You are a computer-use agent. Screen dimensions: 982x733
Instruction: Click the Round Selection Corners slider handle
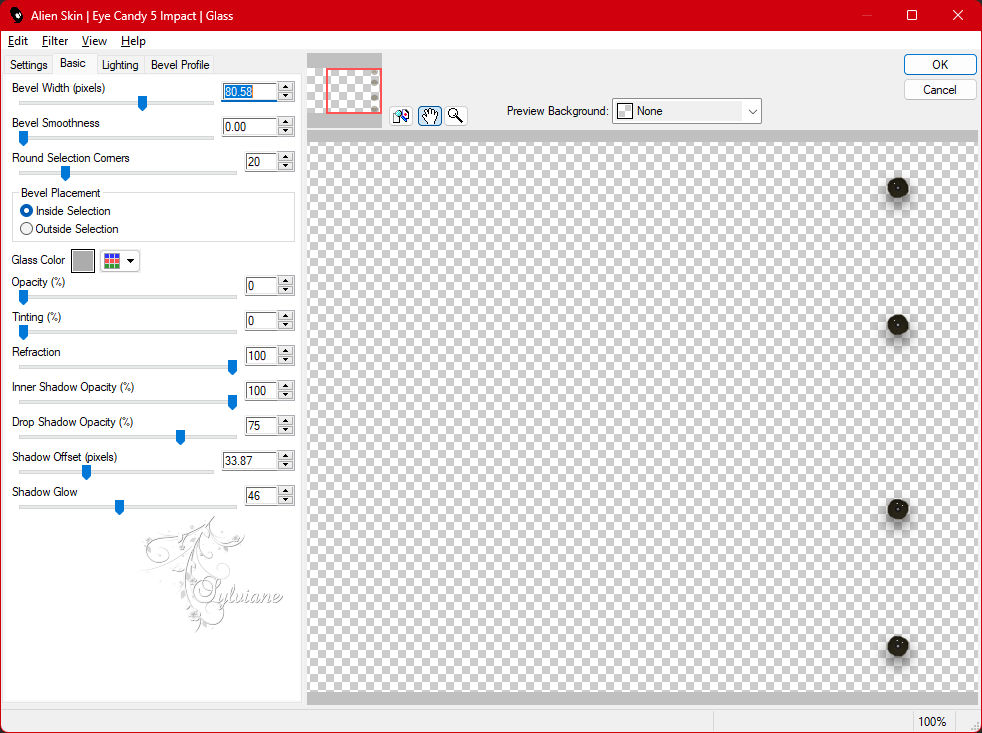tap(65, 173)
